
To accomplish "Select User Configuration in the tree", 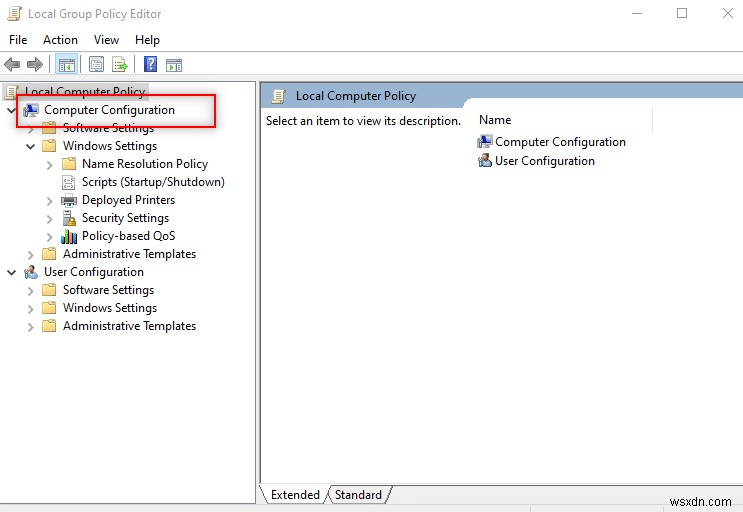I will pos(94,272).
